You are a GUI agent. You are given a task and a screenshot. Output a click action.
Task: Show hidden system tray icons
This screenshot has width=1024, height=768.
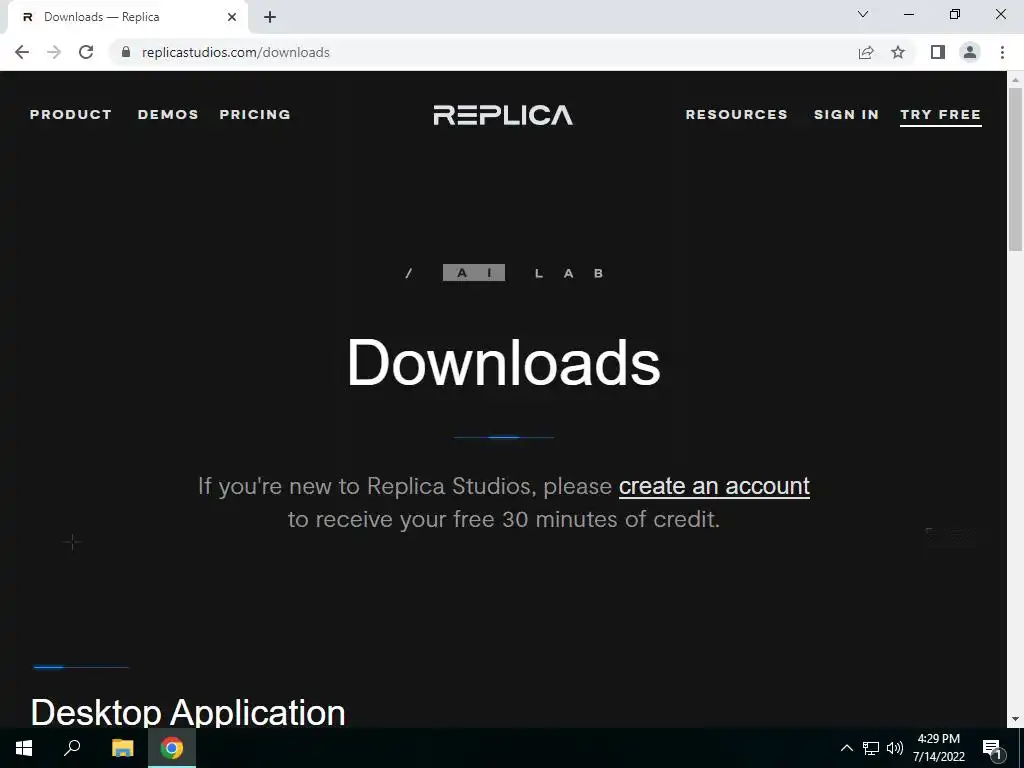[x=846, y=748]
